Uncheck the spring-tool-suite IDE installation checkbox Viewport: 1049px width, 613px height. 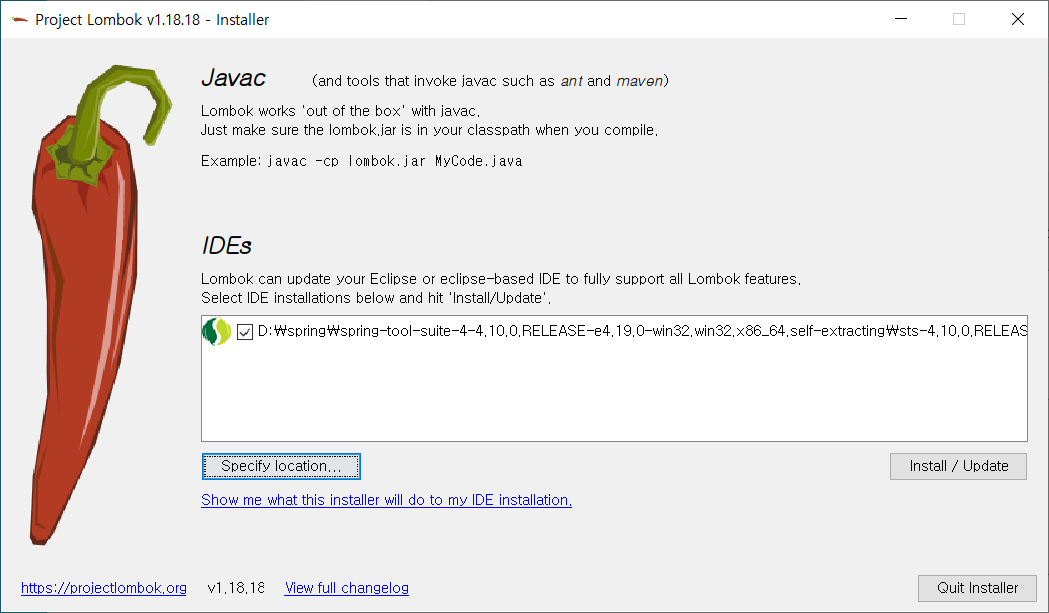[245, 332]
